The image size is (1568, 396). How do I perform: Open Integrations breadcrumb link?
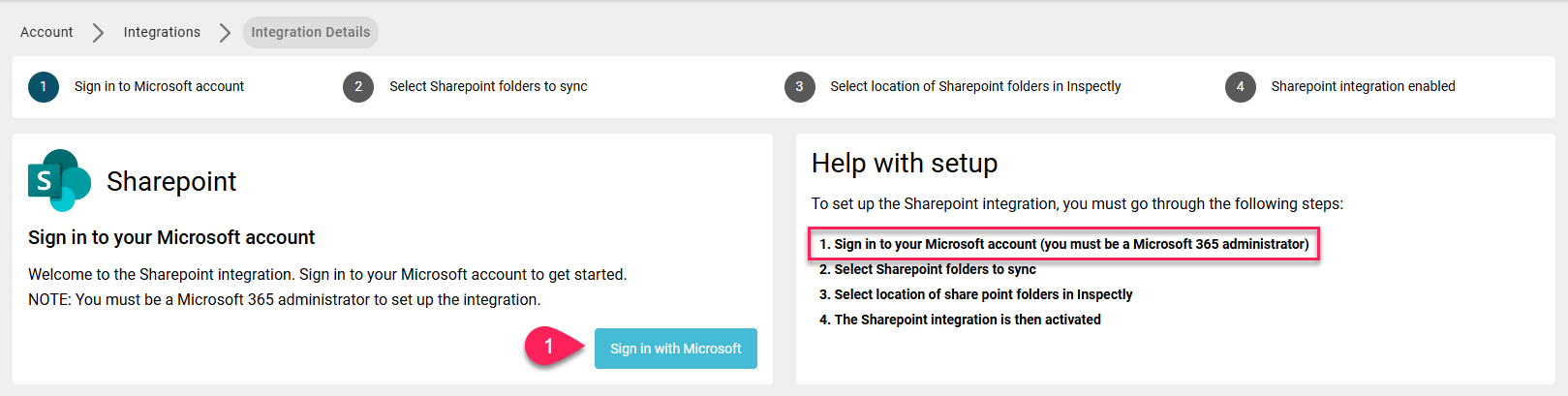click(162, 32)
